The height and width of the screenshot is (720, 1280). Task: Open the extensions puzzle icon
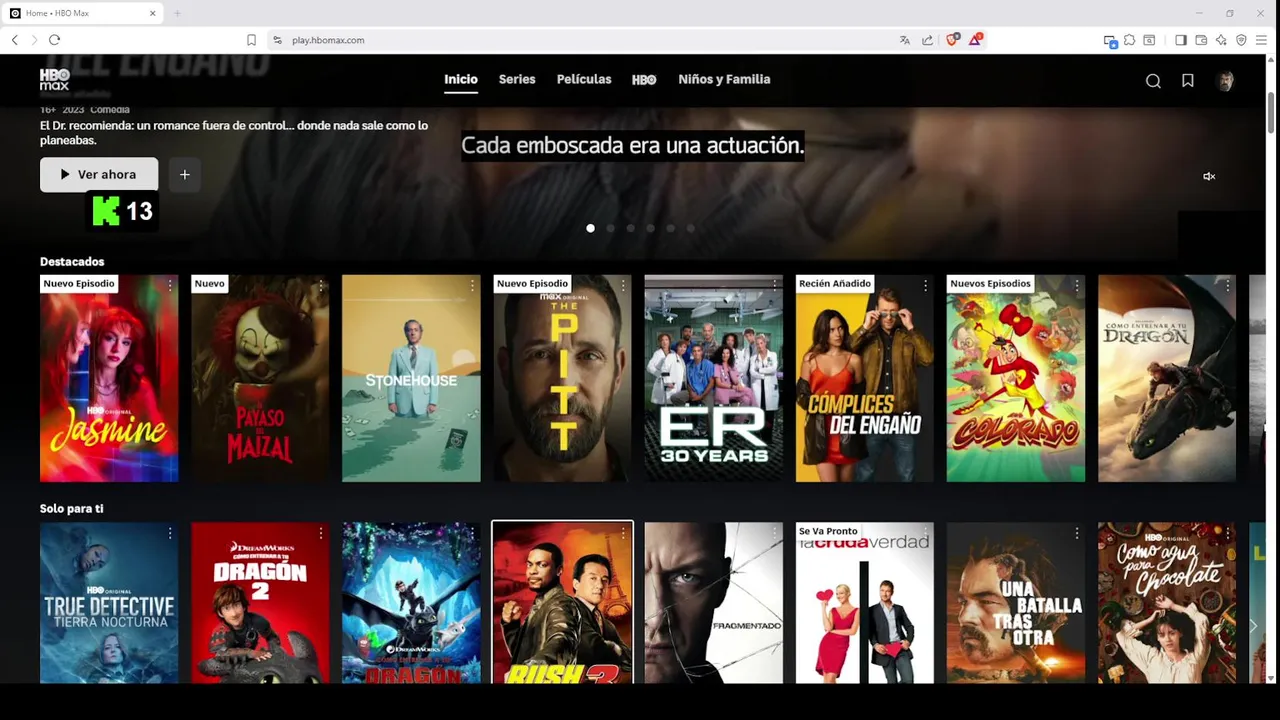[1129, 40]
